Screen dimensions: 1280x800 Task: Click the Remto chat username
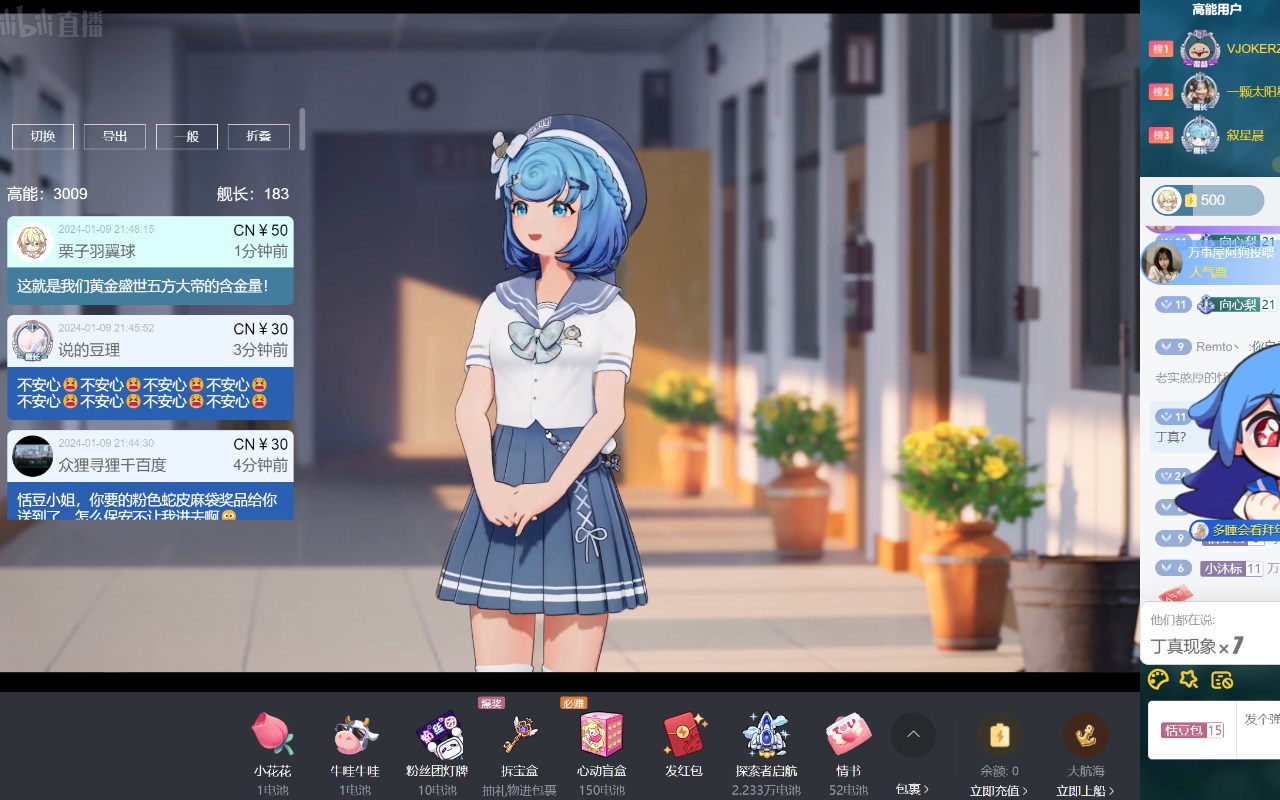(x=1217, y=347)
